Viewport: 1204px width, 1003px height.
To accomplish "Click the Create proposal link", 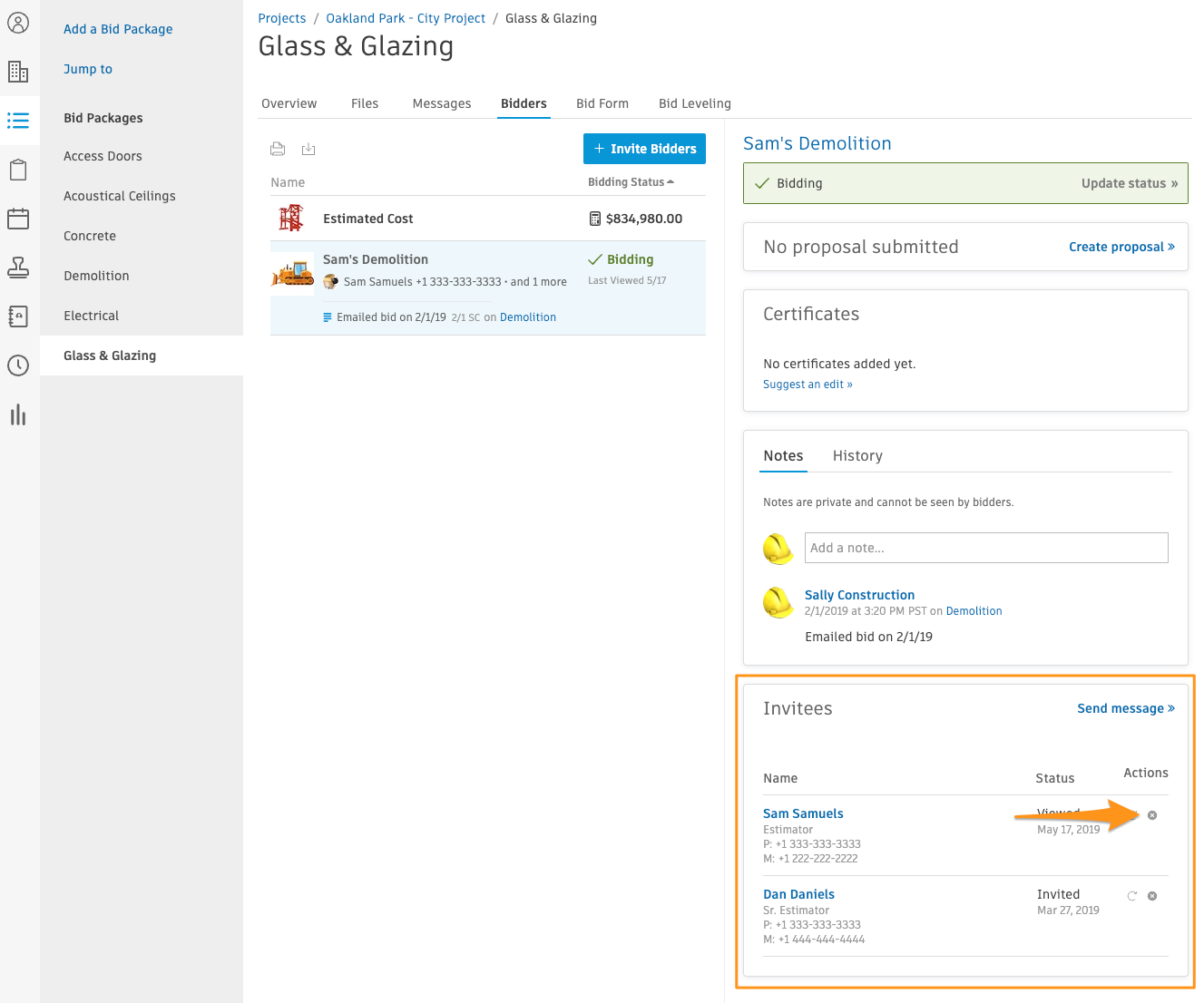I will [1121, 247].
